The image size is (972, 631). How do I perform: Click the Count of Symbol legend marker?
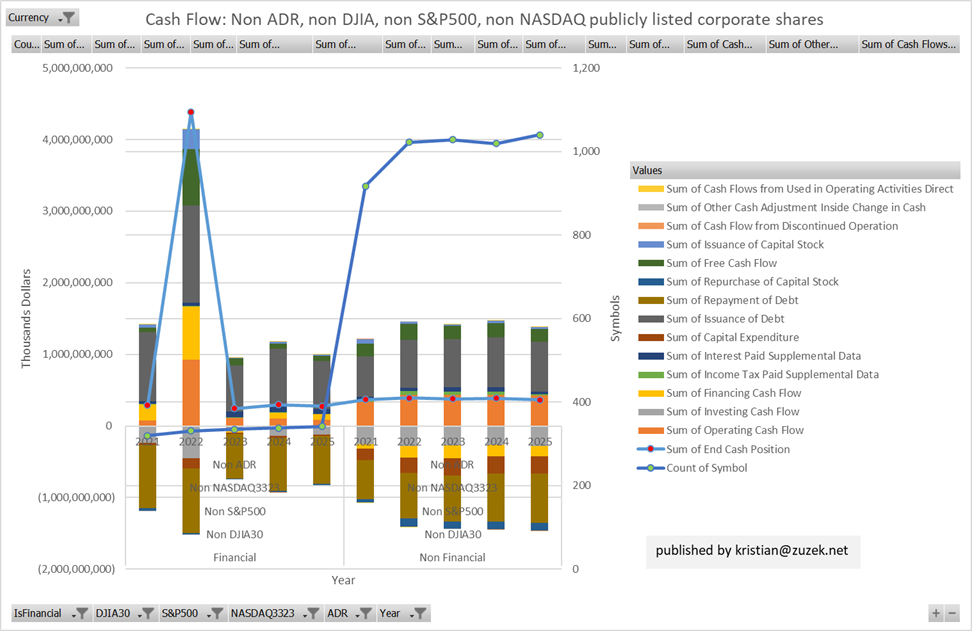pos(649,468)
